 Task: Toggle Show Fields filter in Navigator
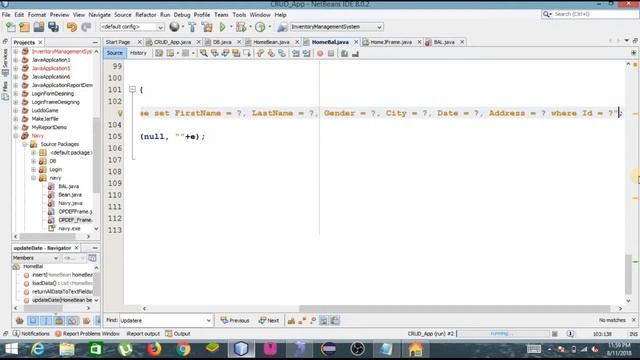click(33, 320)
